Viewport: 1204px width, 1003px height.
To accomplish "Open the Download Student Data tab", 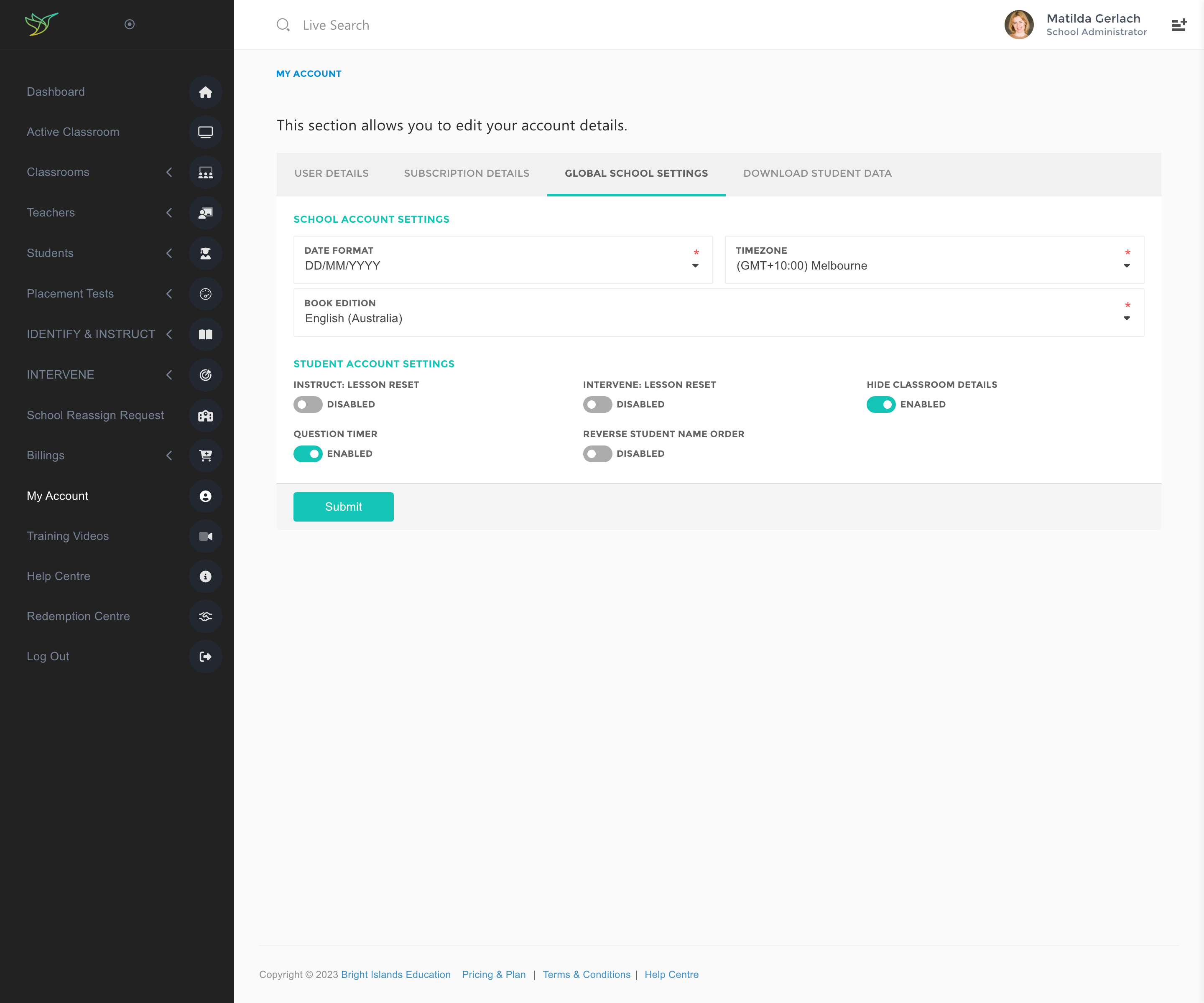I will pyautogui.click(x=817, y=174).
